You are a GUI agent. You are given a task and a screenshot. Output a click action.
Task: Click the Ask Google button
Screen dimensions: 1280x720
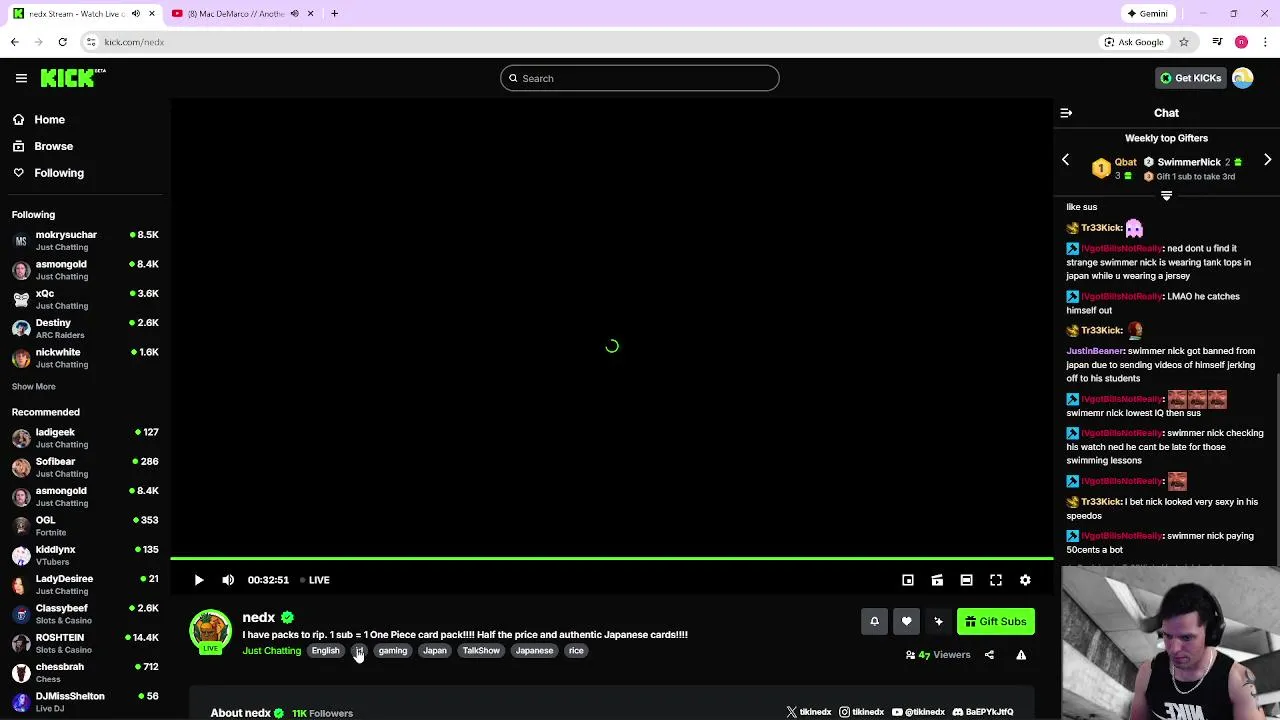(1134, 42)
